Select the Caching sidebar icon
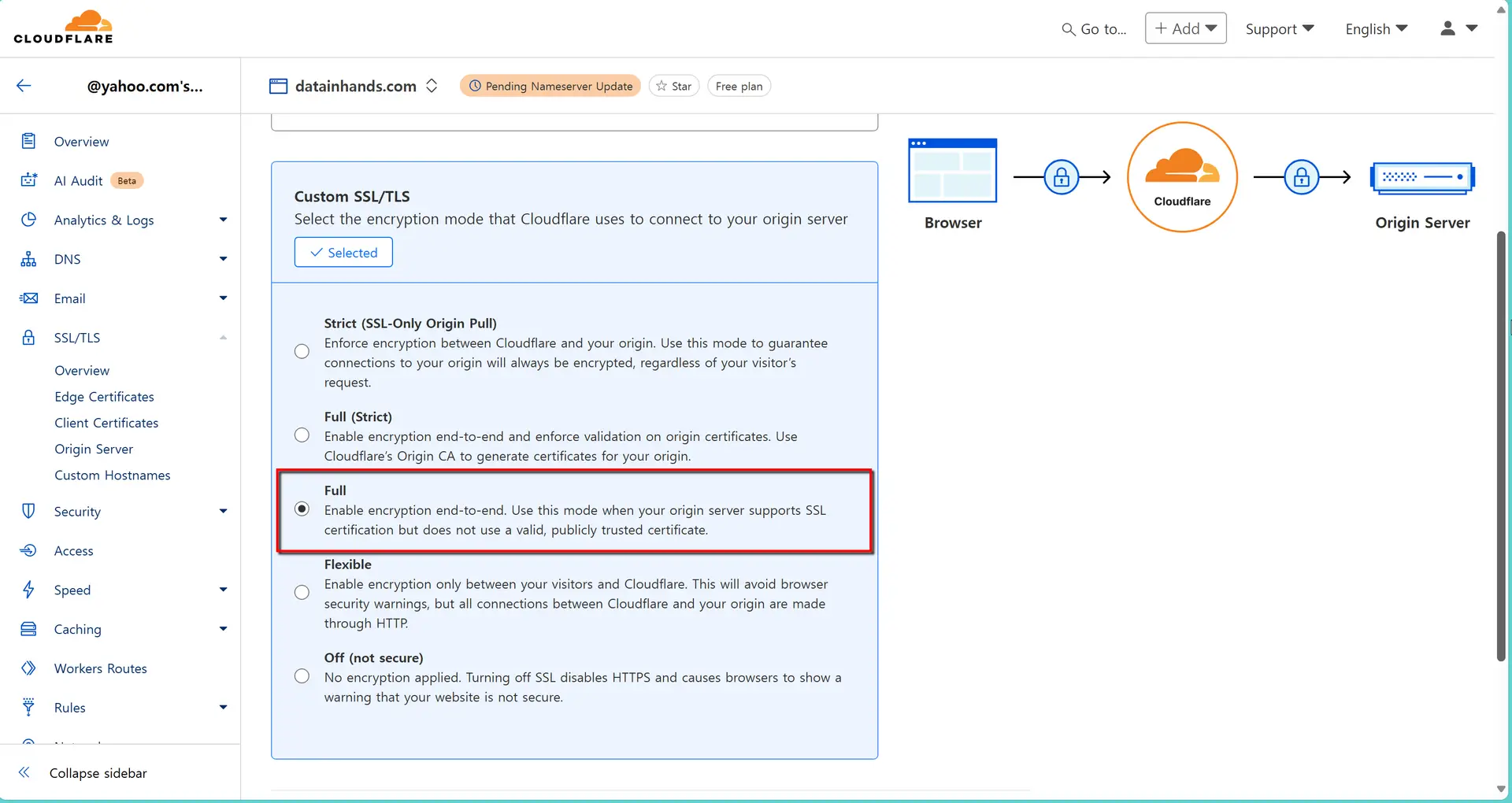Image resolution: width=1512 pixels, height=803 pixels. click(x=28, y=628)
